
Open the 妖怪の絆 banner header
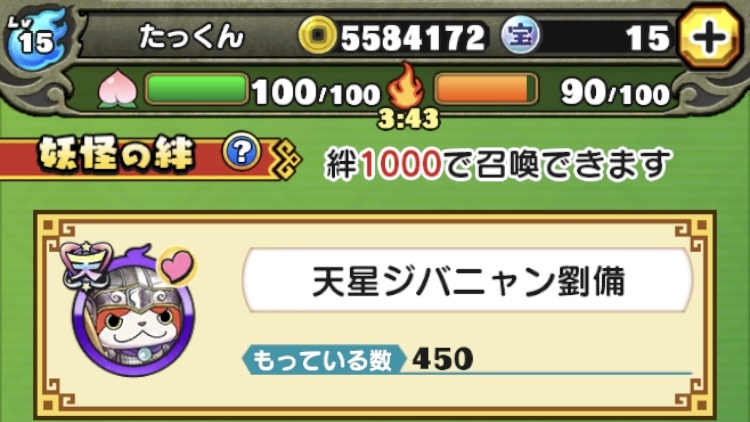(x=117, y=155)
